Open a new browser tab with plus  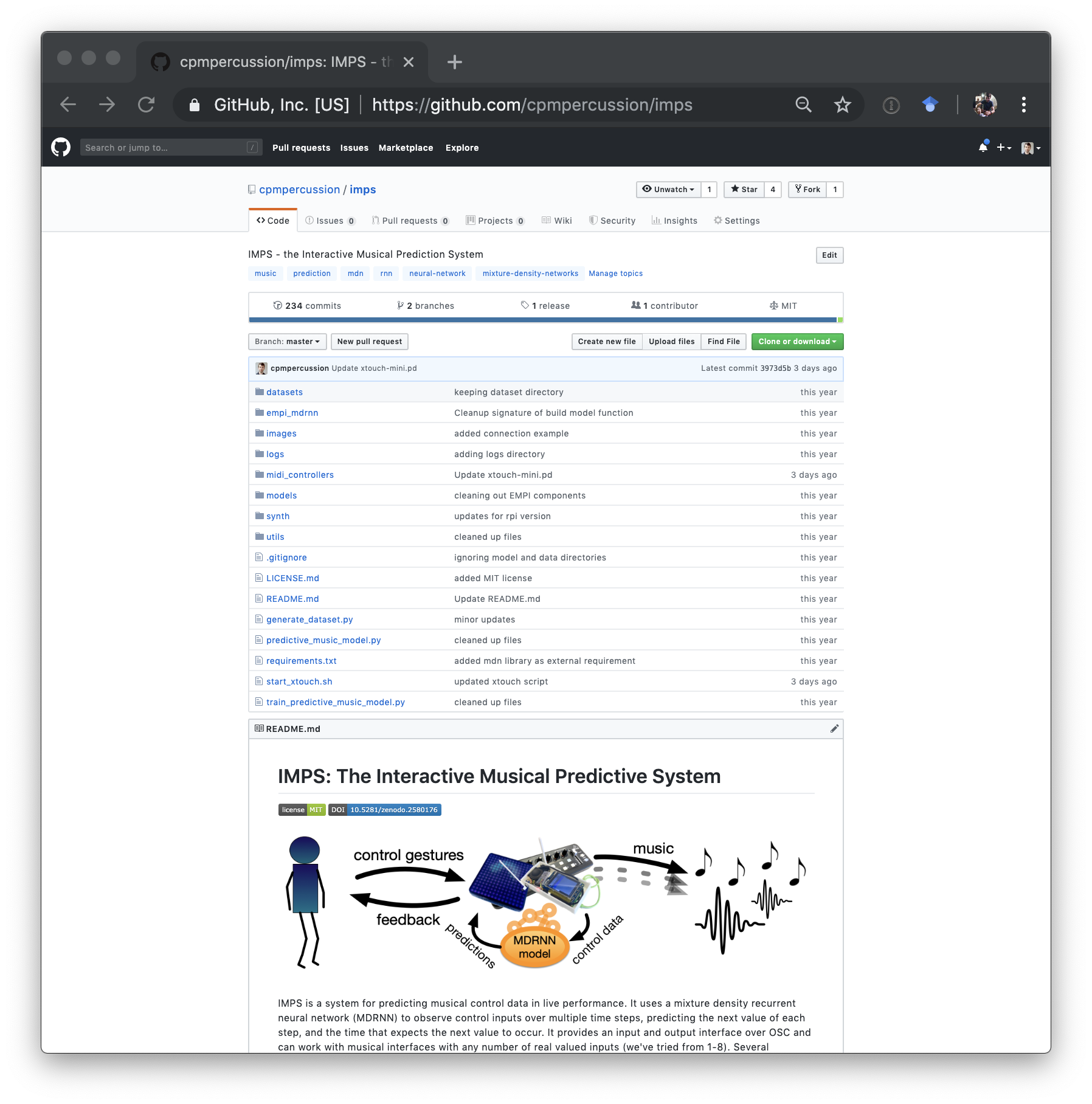point(454,62)
